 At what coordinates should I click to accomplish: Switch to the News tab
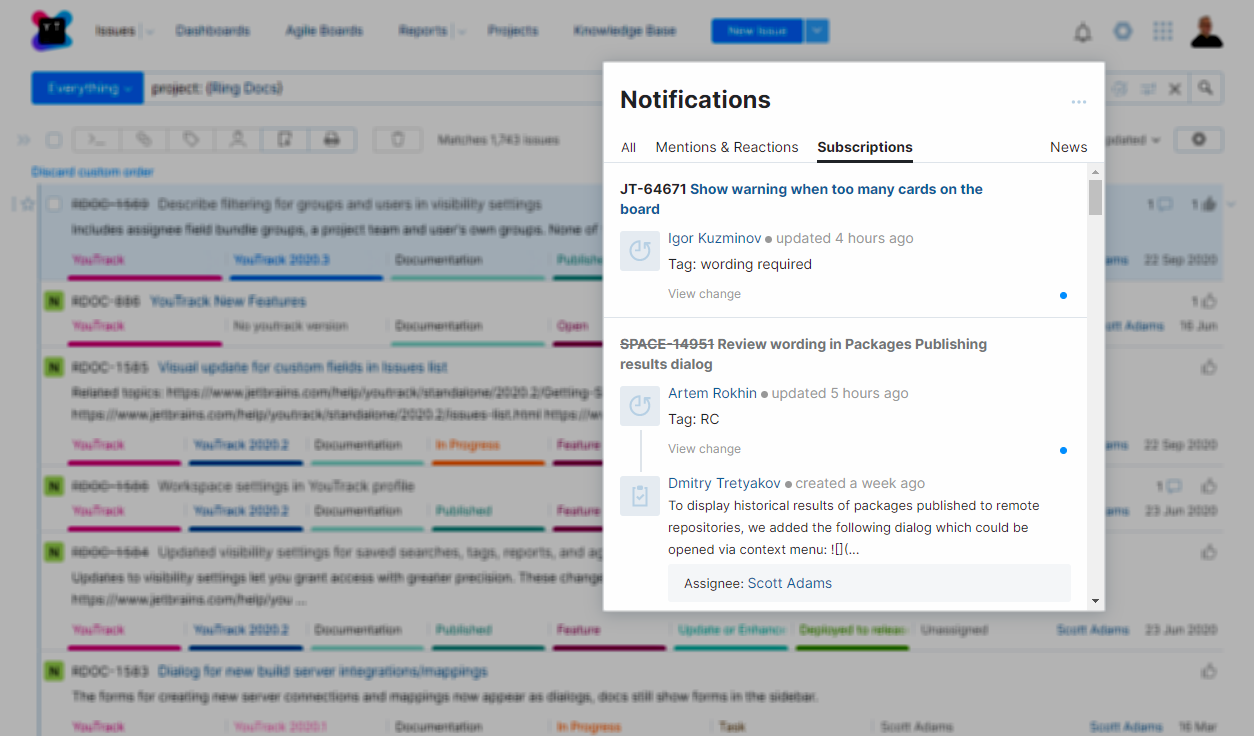click(1068, 147)
